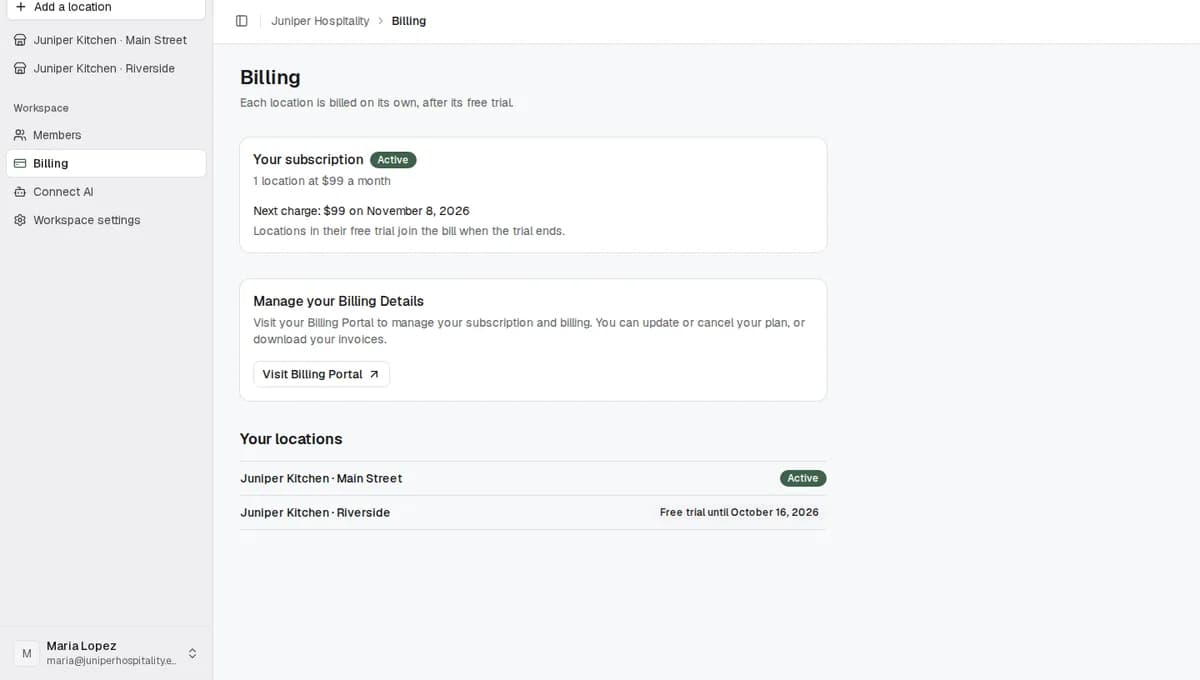The image size is (1200, 680).
Task: Click the Billing card icon in sidebar
Action: (20, 163)
